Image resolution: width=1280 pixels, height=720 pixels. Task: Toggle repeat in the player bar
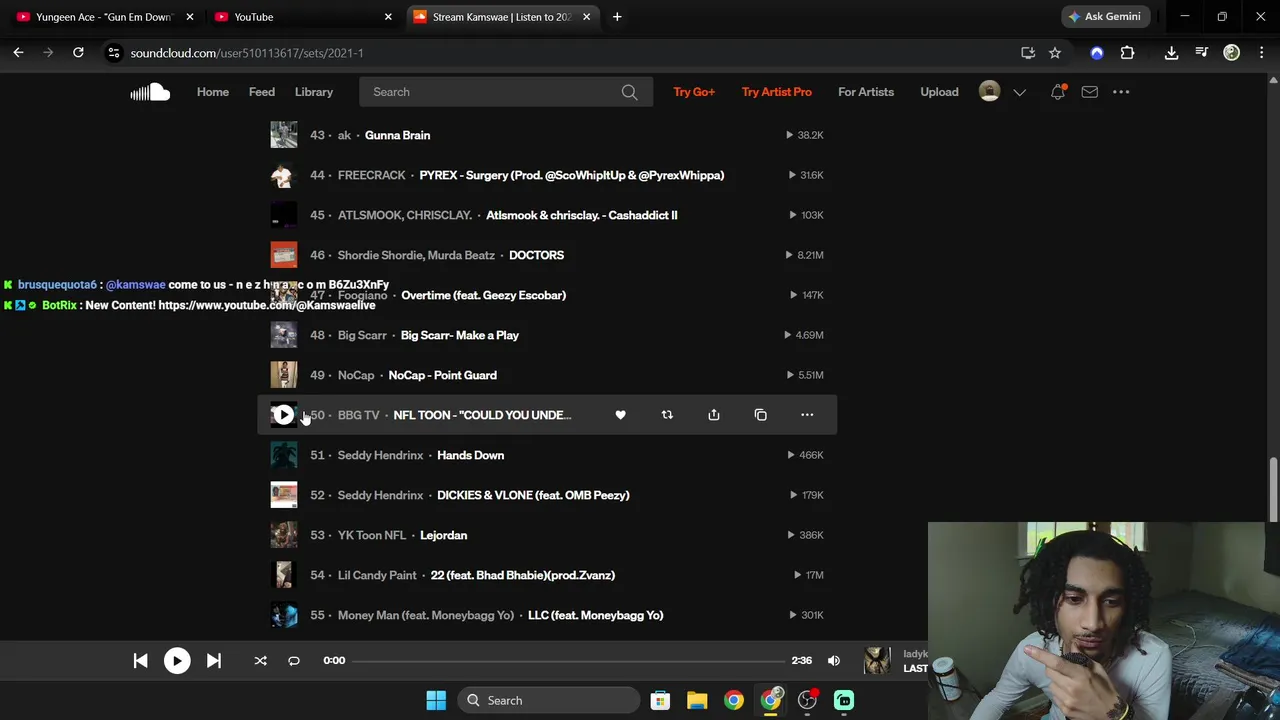pos(294,660)
